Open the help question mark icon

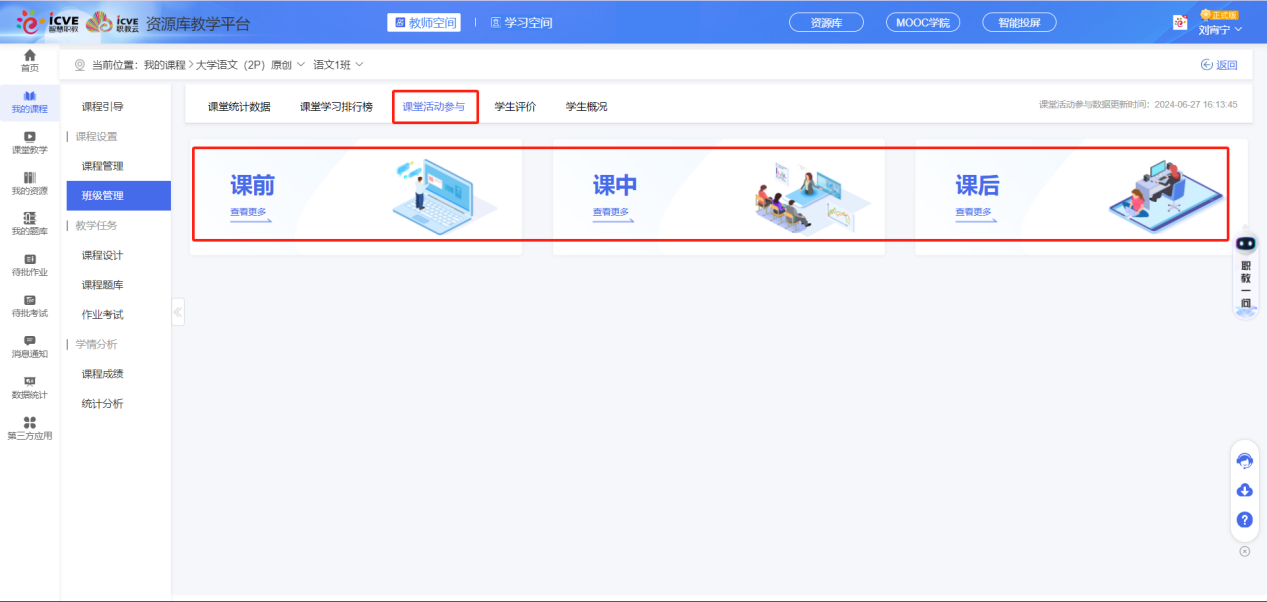tap(1244, 520)
